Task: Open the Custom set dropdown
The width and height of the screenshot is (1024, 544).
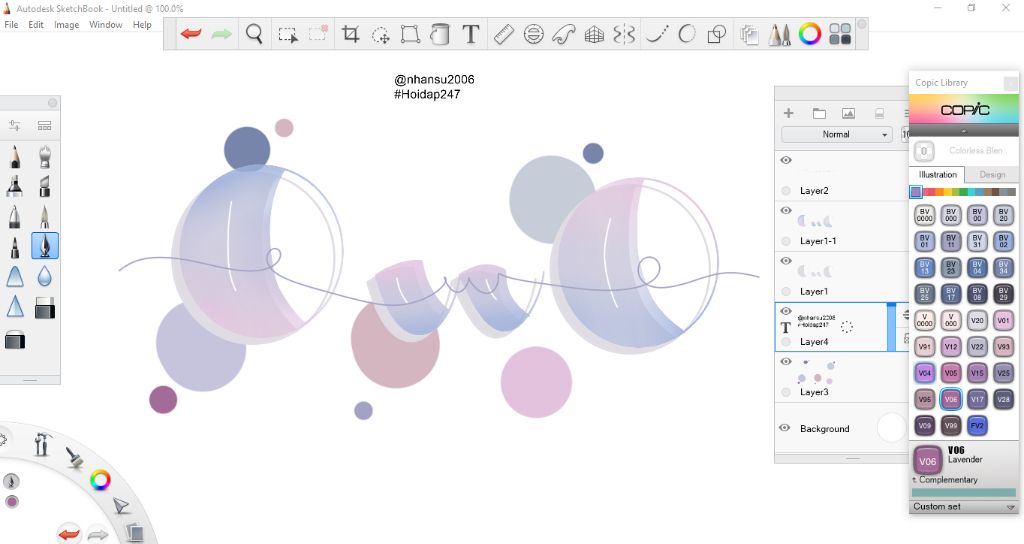Action: point(964,507)
